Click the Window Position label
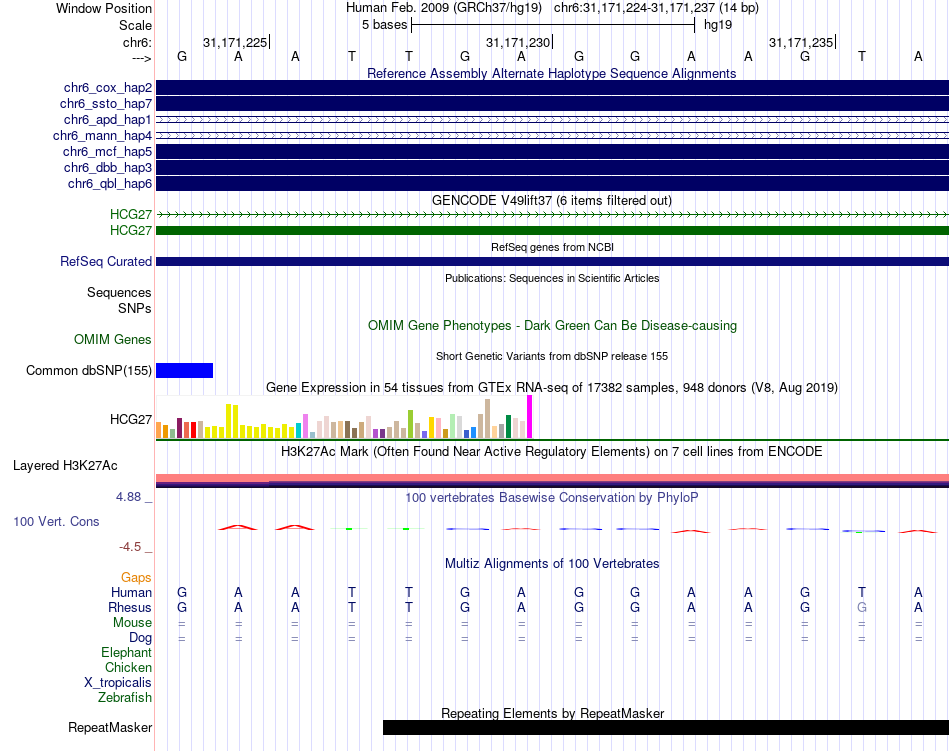950x751 pixels. pyautogui.click(x=104, y=8)
